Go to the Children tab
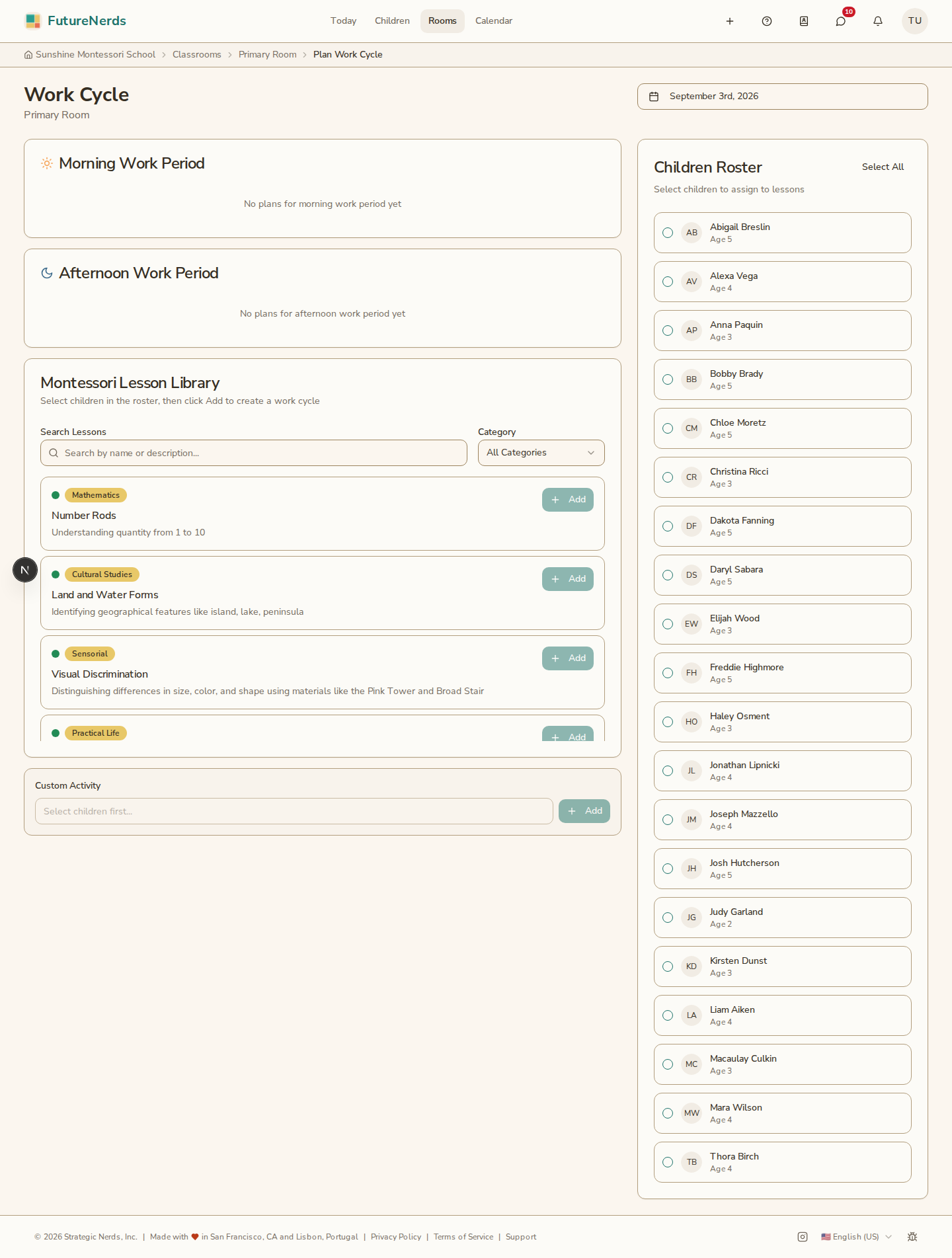 click(392, 21)
